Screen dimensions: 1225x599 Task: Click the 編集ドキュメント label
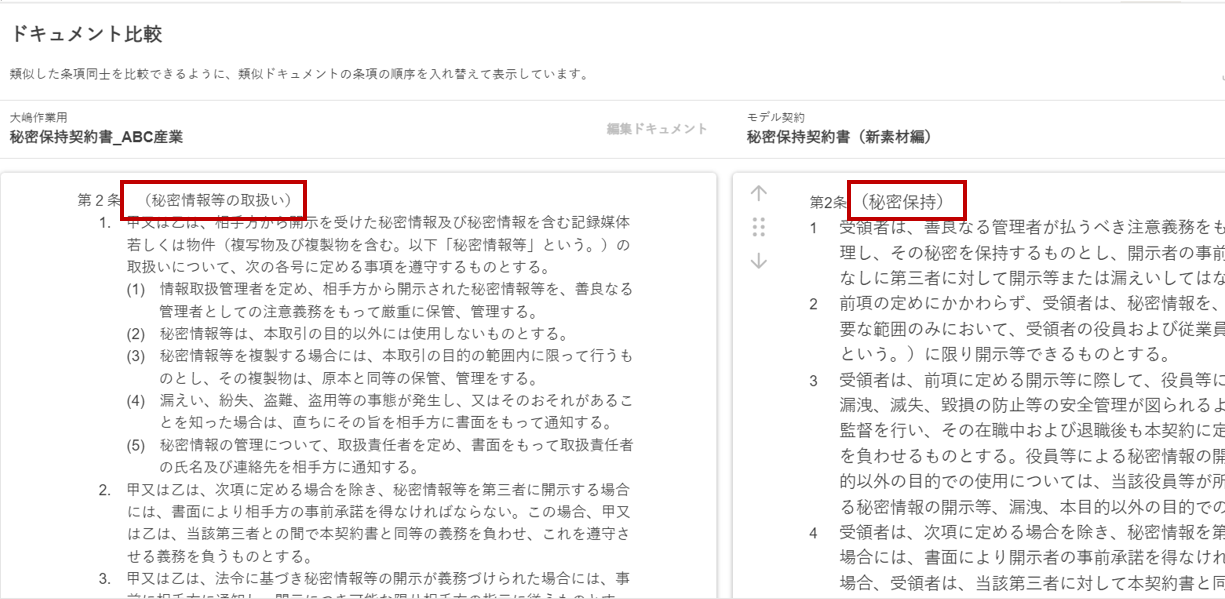coord(657,129)
